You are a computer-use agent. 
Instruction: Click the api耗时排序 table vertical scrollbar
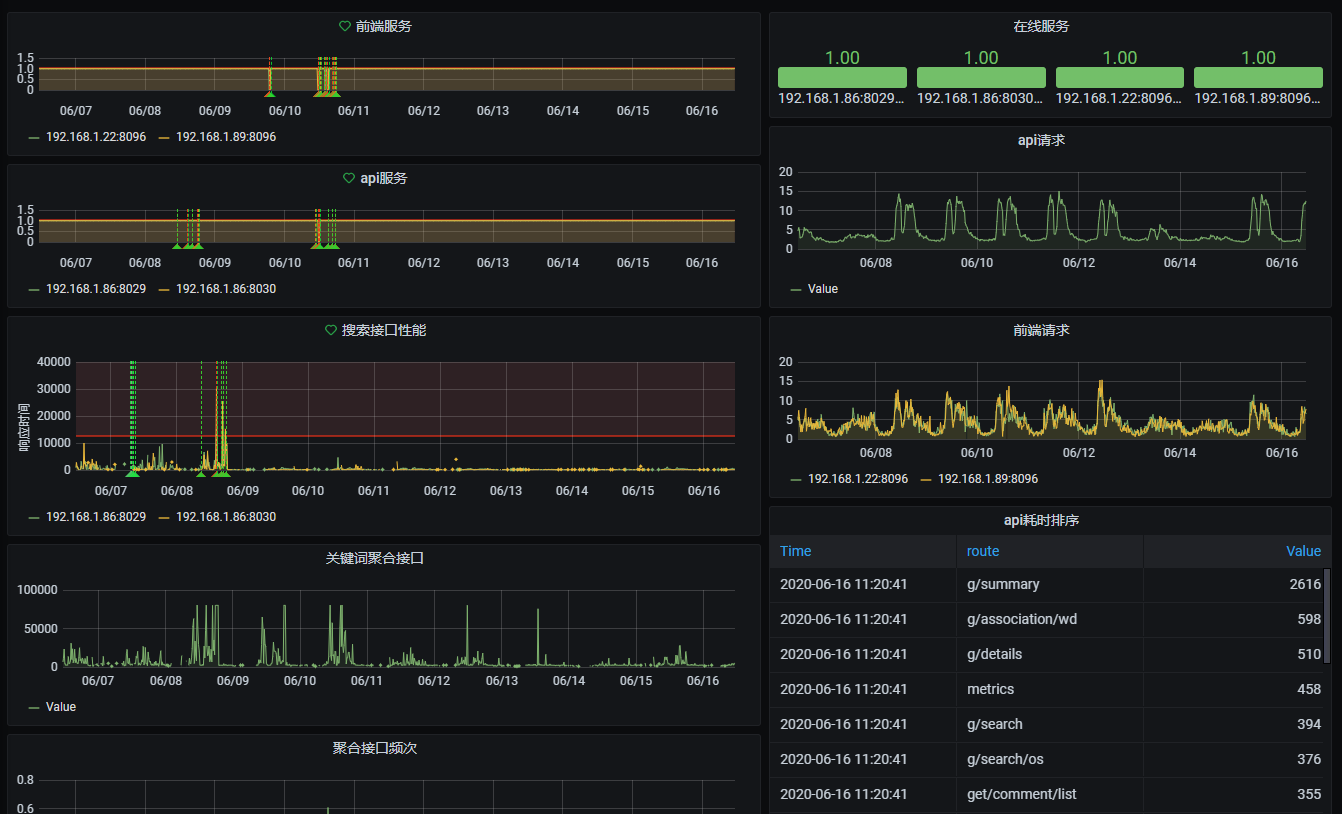1327,614
